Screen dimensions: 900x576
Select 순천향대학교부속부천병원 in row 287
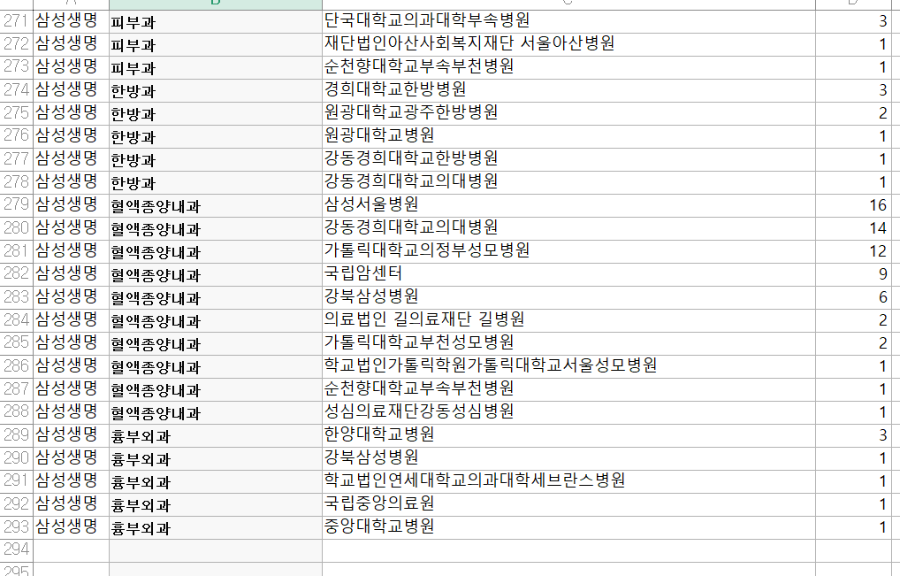pyautogui.click(x=568, y=389)
